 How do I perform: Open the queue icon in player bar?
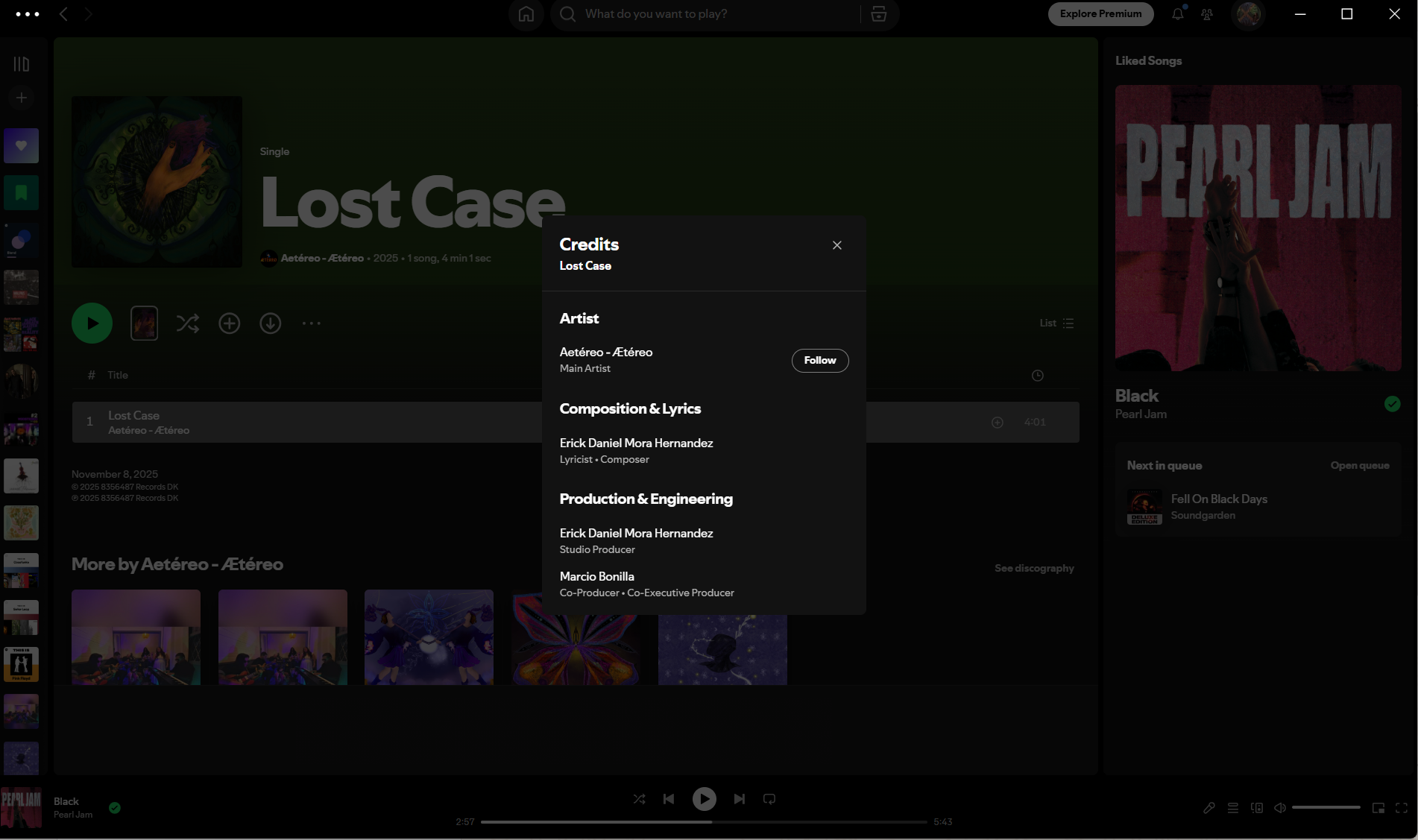coord(1233,808)
